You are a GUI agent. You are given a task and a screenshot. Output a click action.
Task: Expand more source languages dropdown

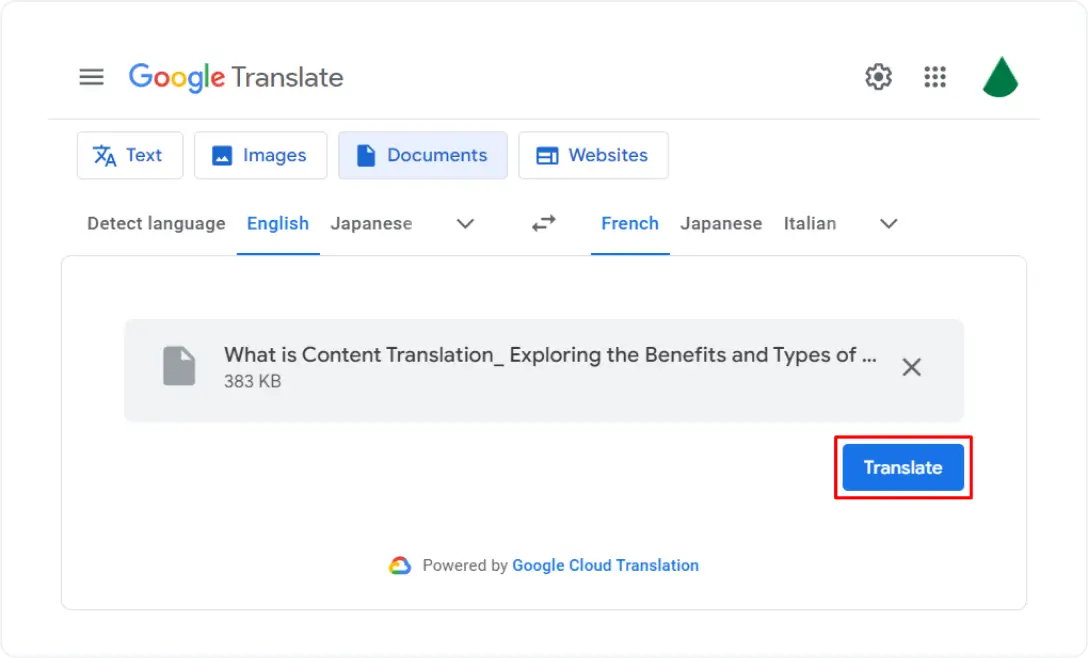tap(464, 224)
